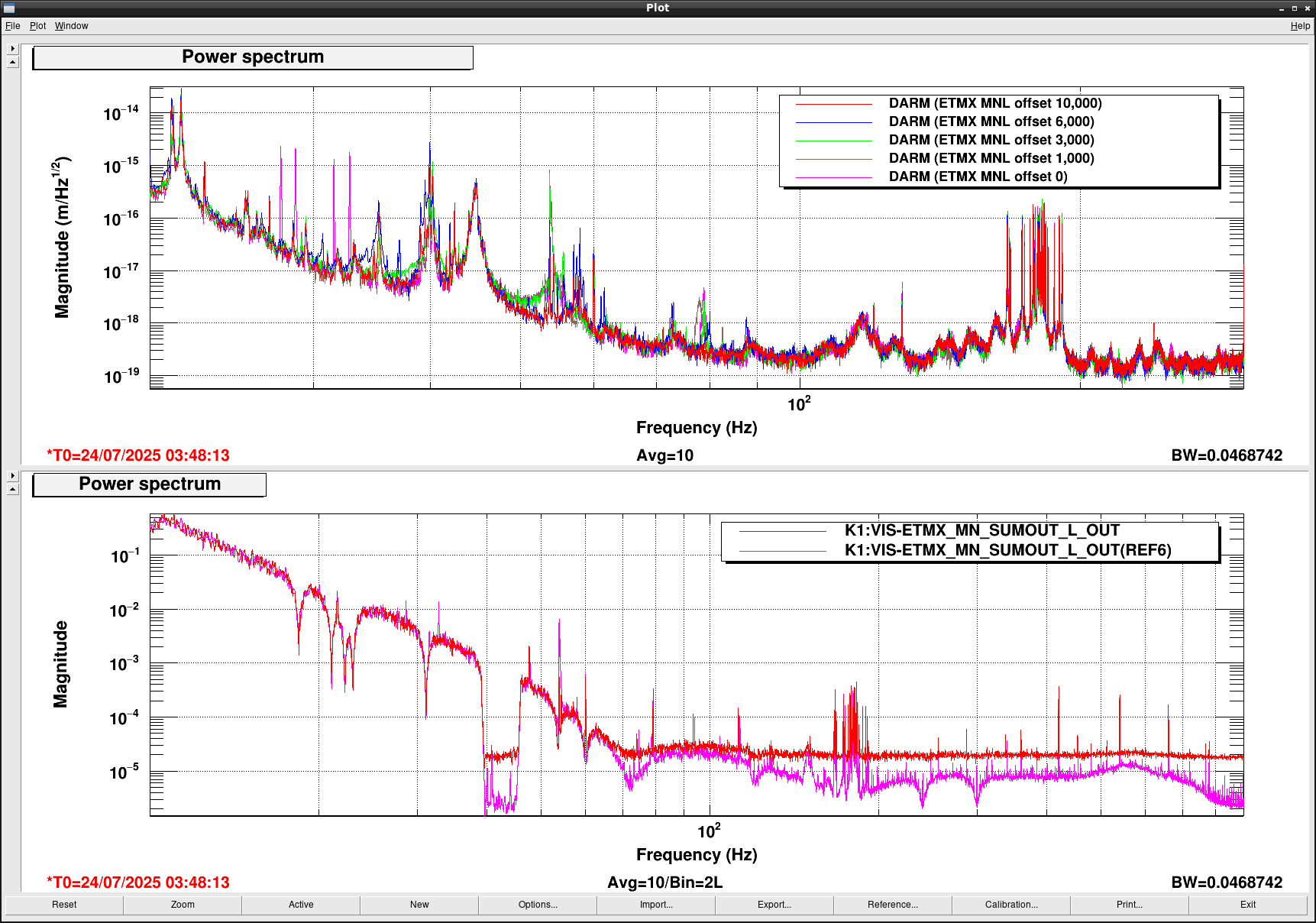Close the Plot window

point(1307,8)
